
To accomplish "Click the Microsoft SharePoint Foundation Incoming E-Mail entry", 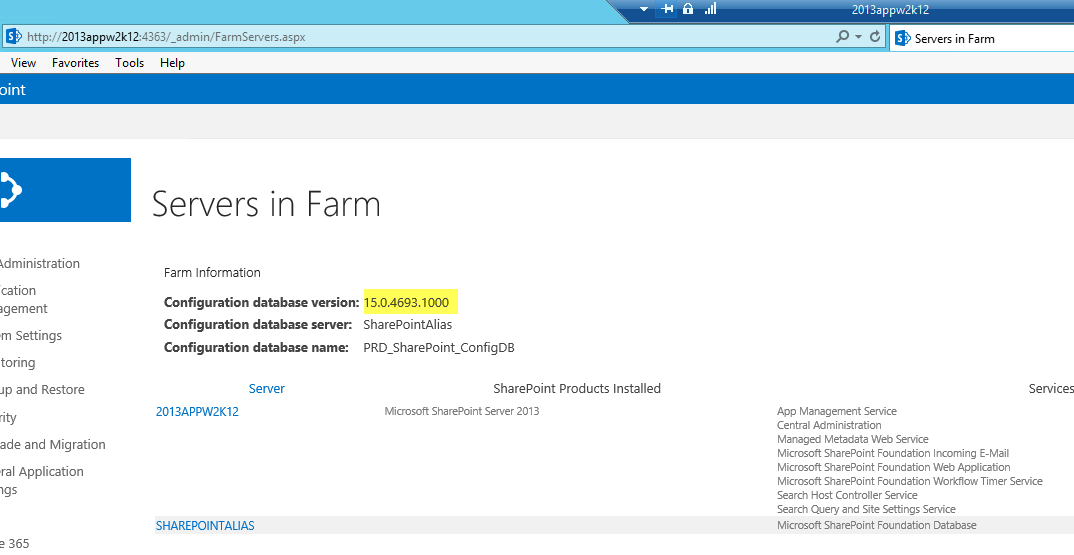I will (892, 453).
